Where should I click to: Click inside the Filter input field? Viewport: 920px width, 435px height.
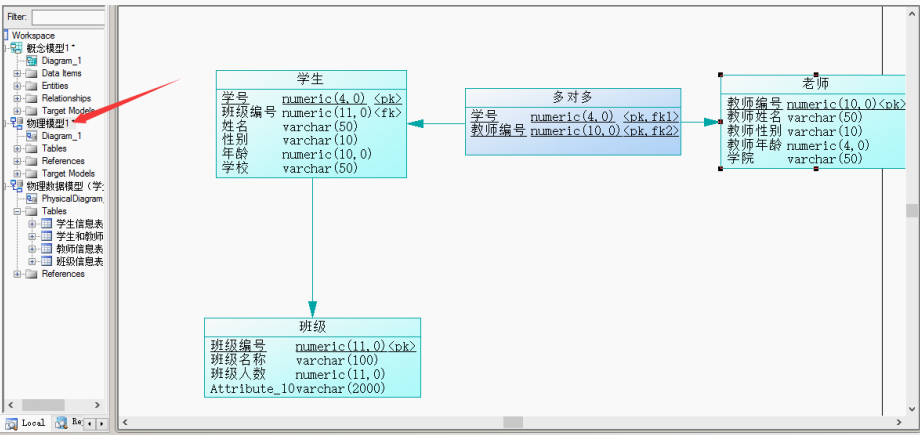tap(68, 16)
